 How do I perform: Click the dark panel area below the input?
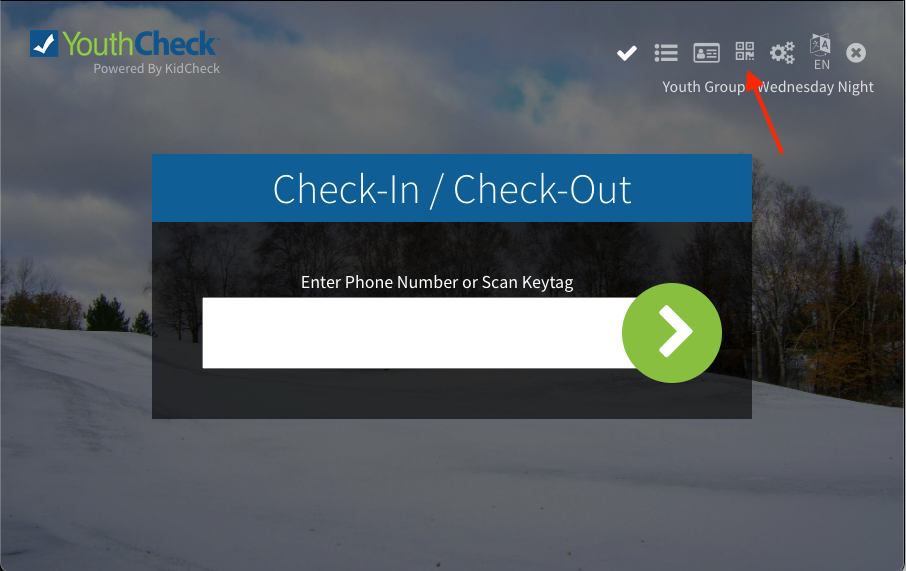click(x=452, y=393)
